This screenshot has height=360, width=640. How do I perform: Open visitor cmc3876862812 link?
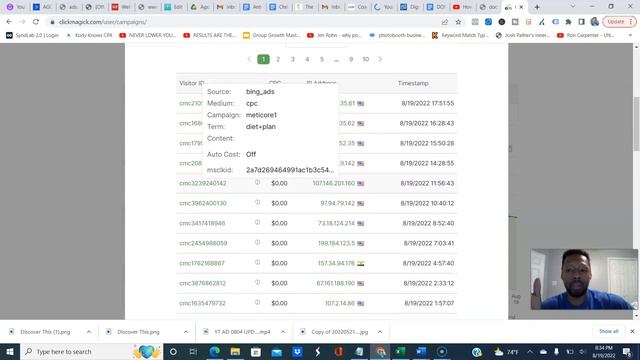tap(202, 283)
